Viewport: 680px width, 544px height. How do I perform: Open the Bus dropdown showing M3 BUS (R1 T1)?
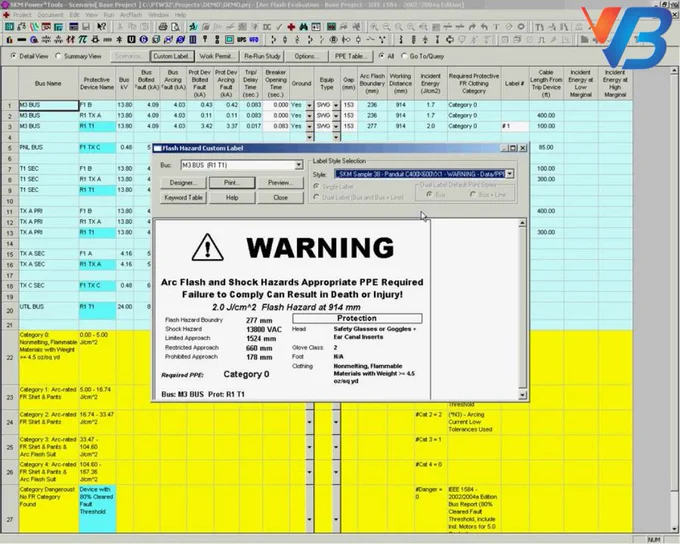coord(299,165)
